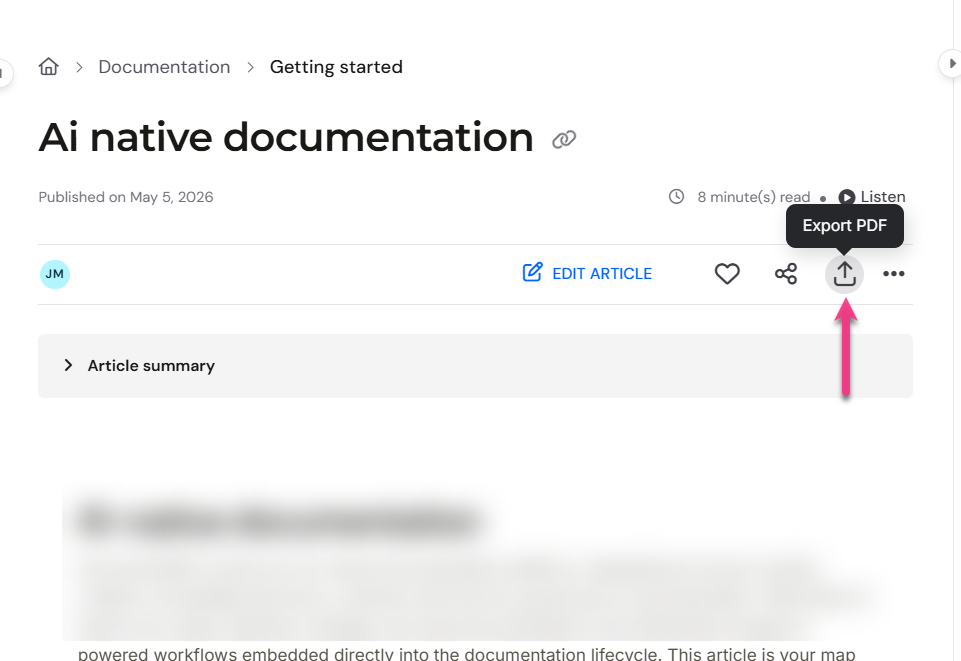Toggle the left sidebar collapse button

click(3, 74)
